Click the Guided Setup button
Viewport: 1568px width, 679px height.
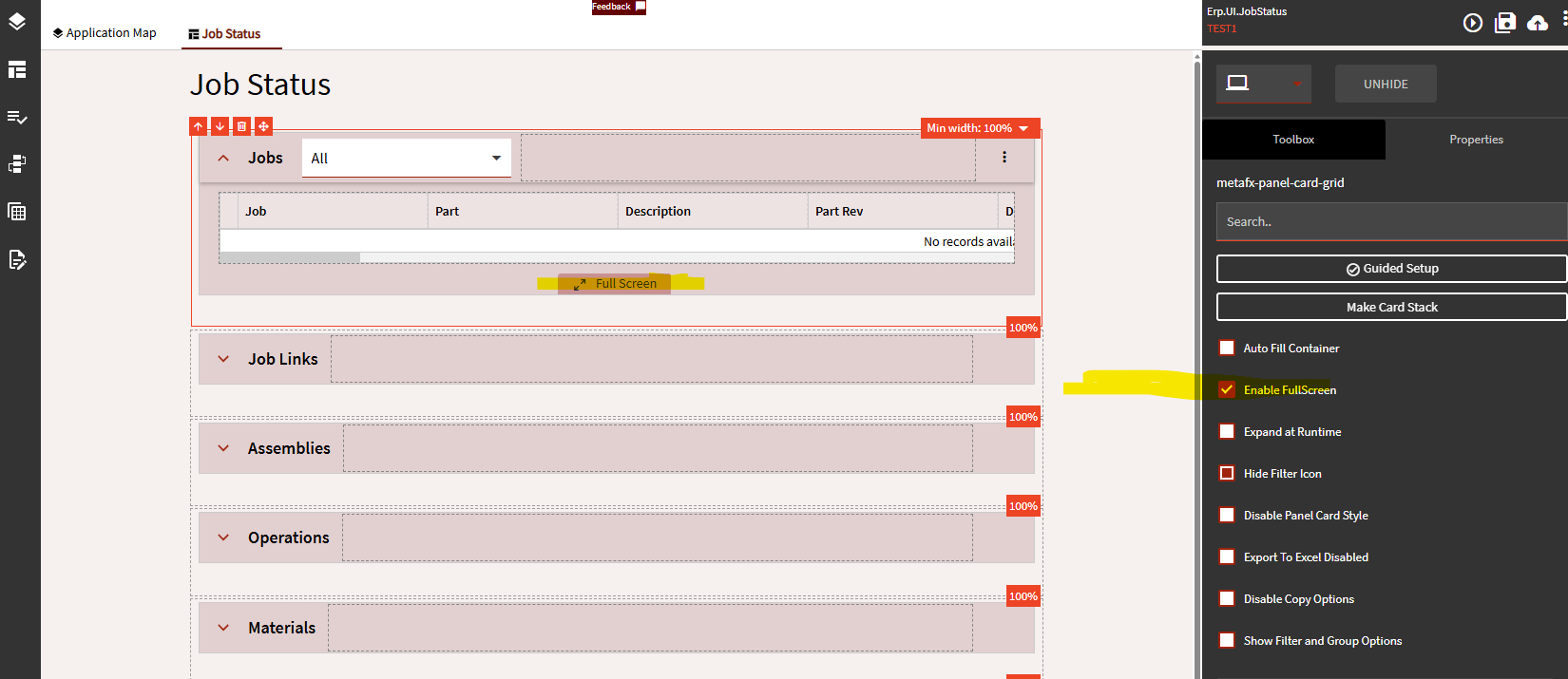pos(1392,269)
